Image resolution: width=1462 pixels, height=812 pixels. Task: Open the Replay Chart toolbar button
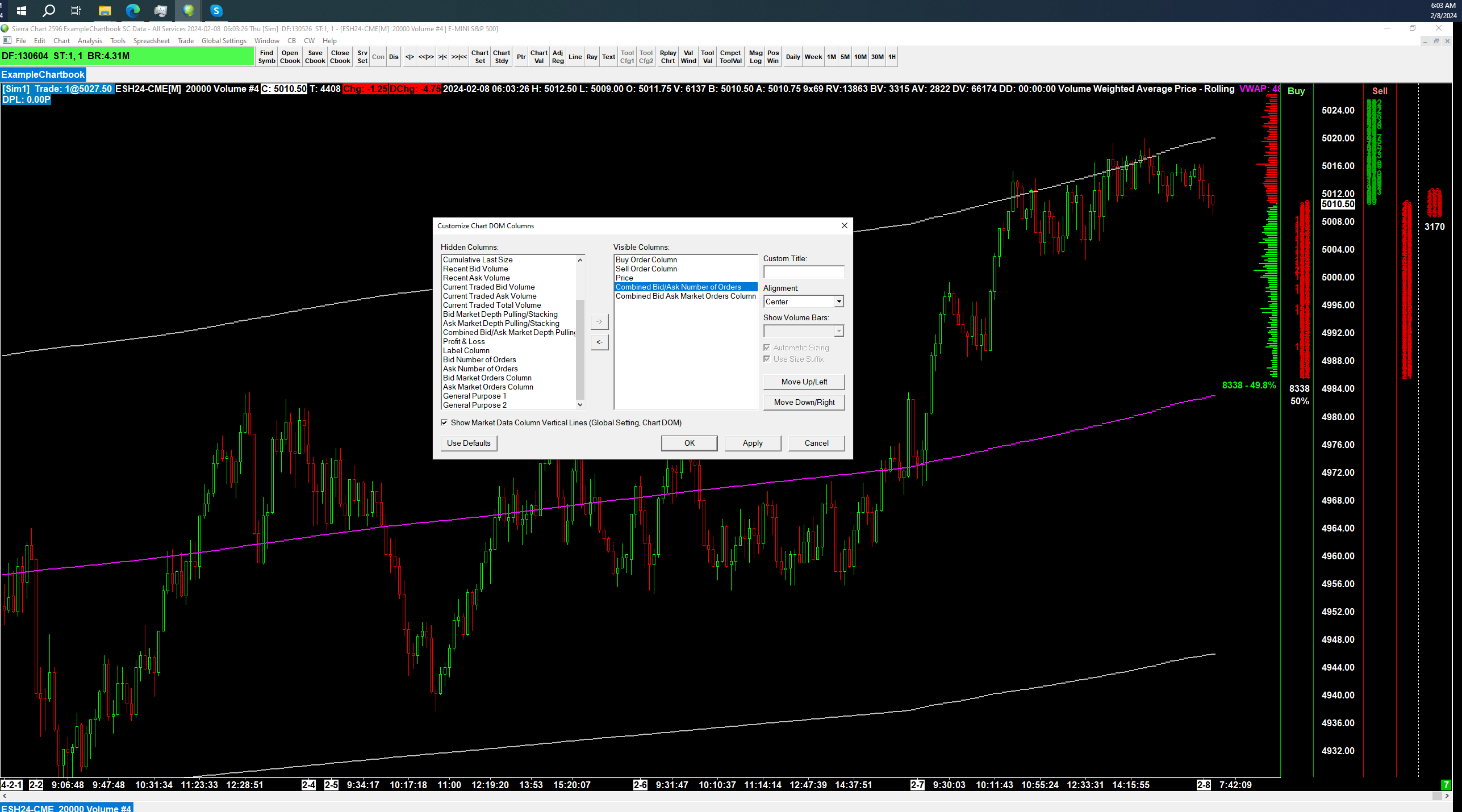[667, 57]
